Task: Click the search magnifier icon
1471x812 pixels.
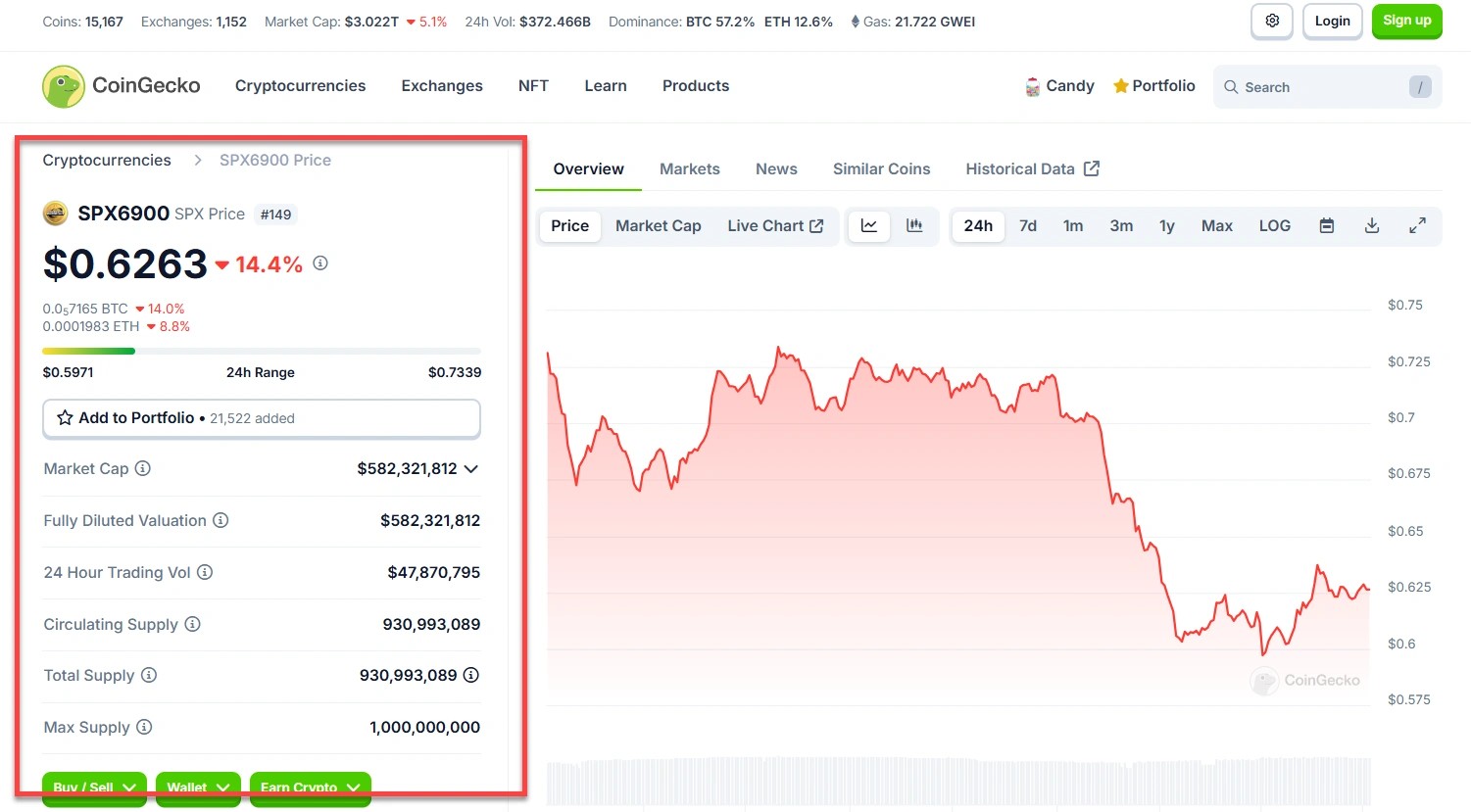Action: tap(1231, 87)
